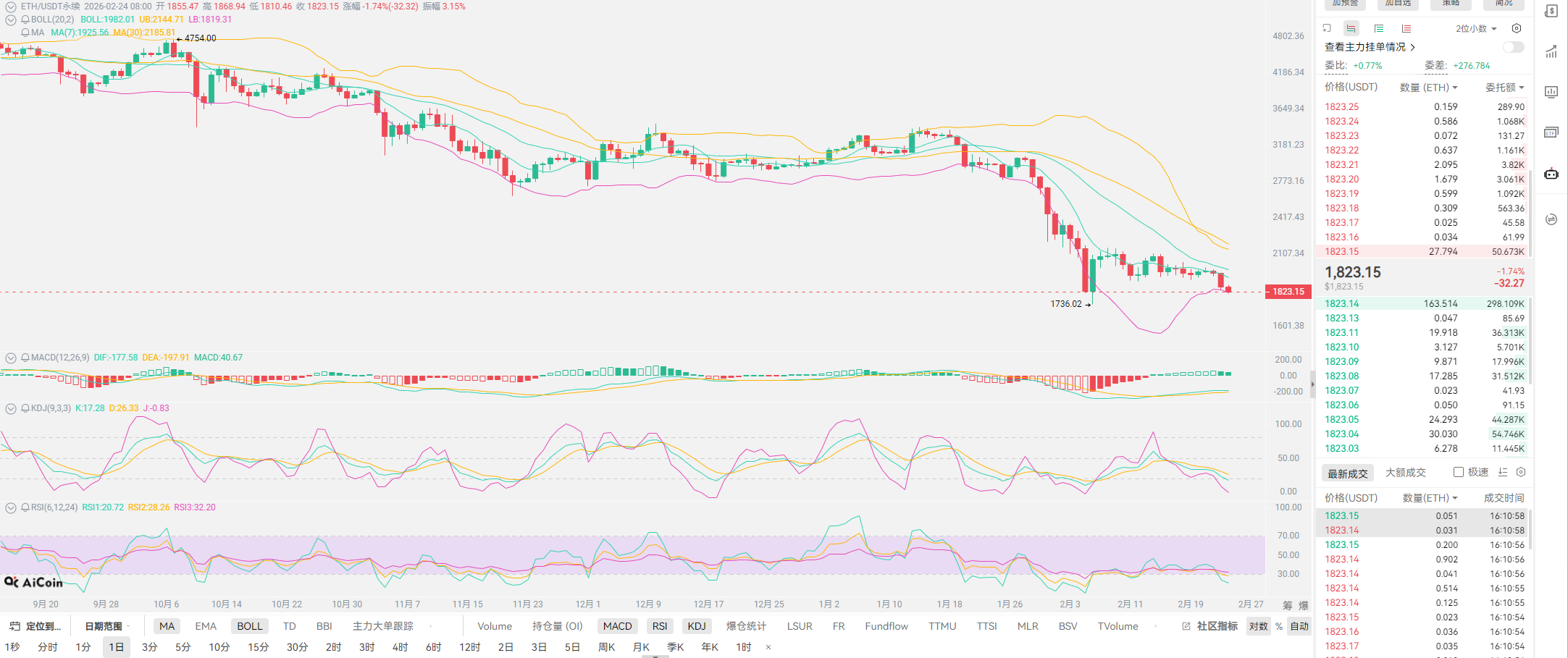Viewport: 1568px width, 658px height.
Task: Click the robot assistant icon in the sidebar
Action: point(1551,174)
